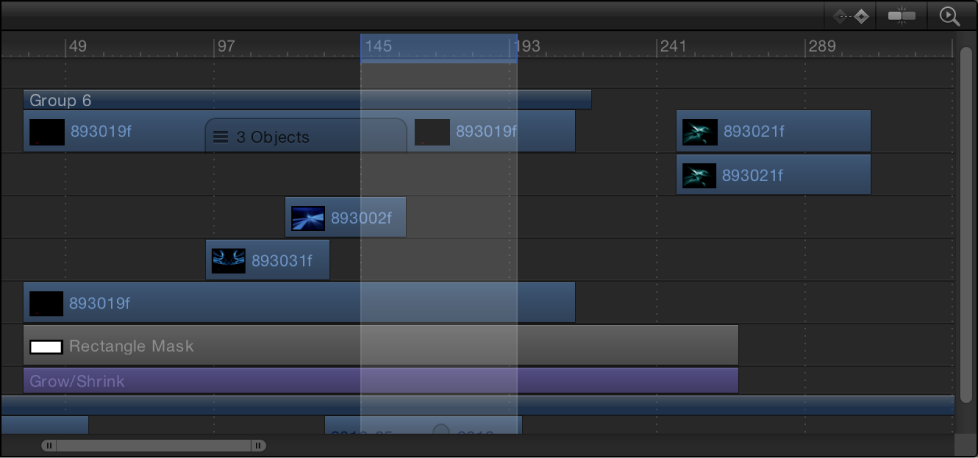Click the lower 893021f clip thumbnail
The height and width of the screenshot is (458, 978).
(x=699, y=176)
